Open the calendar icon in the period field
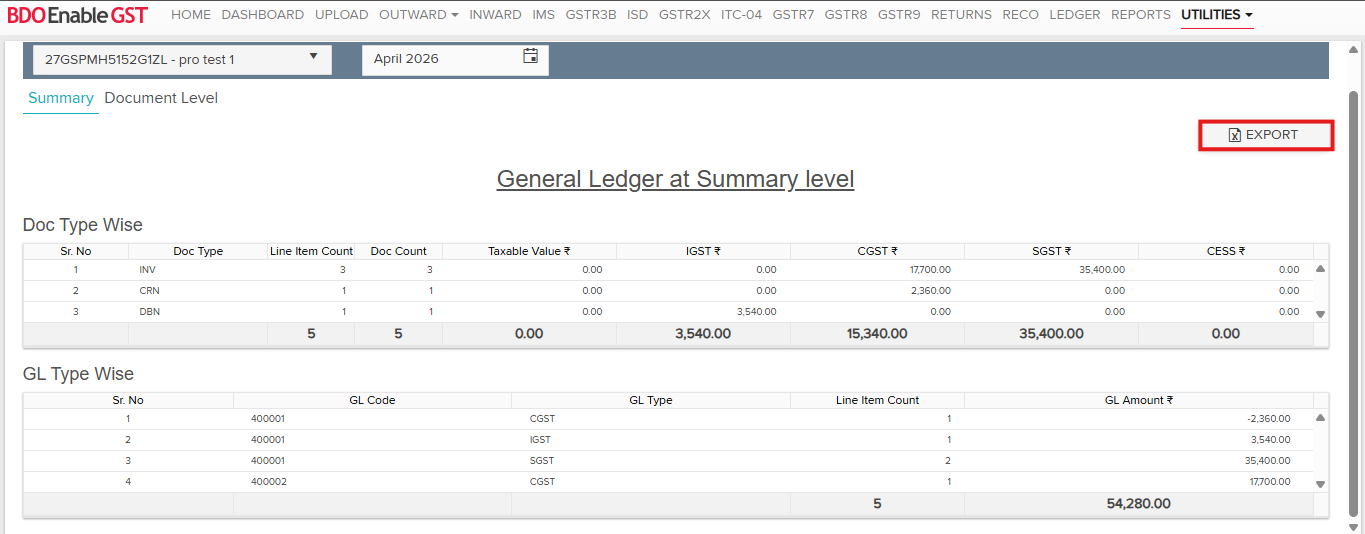1365x534 pixels. click(531, 56)
